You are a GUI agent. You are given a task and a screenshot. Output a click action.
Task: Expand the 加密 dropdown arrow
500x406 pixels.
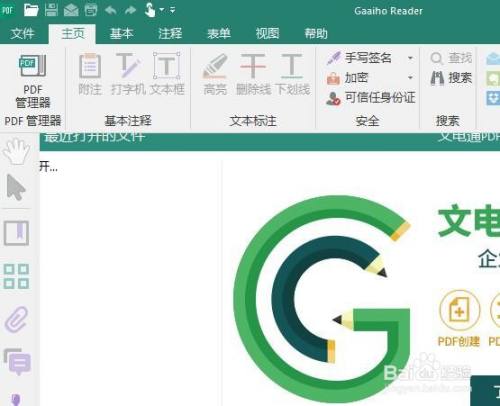point(410,78)
